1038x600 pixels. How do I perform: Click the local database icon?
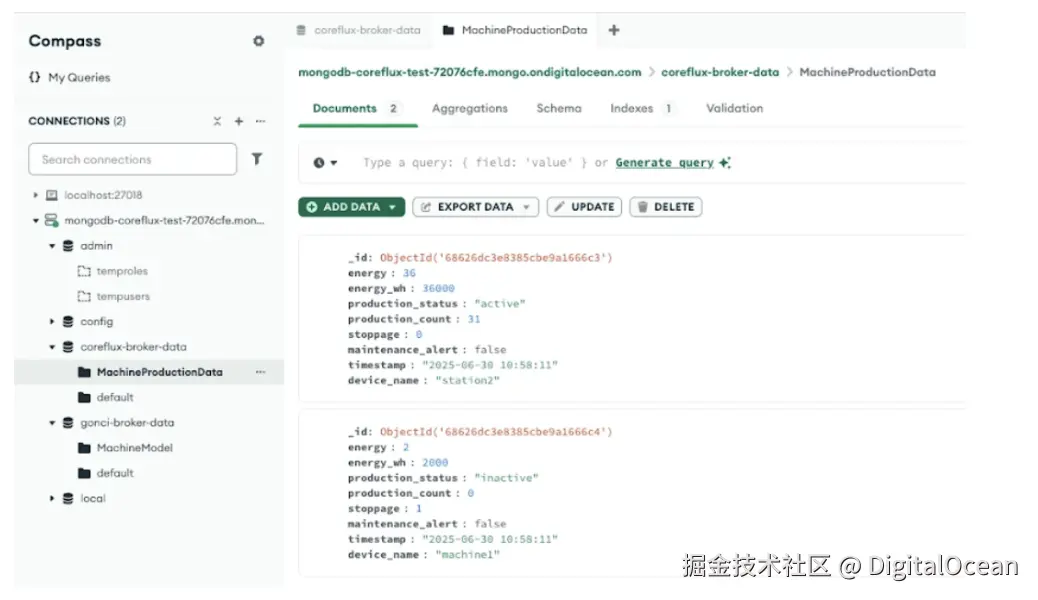(x=68, y=498)
